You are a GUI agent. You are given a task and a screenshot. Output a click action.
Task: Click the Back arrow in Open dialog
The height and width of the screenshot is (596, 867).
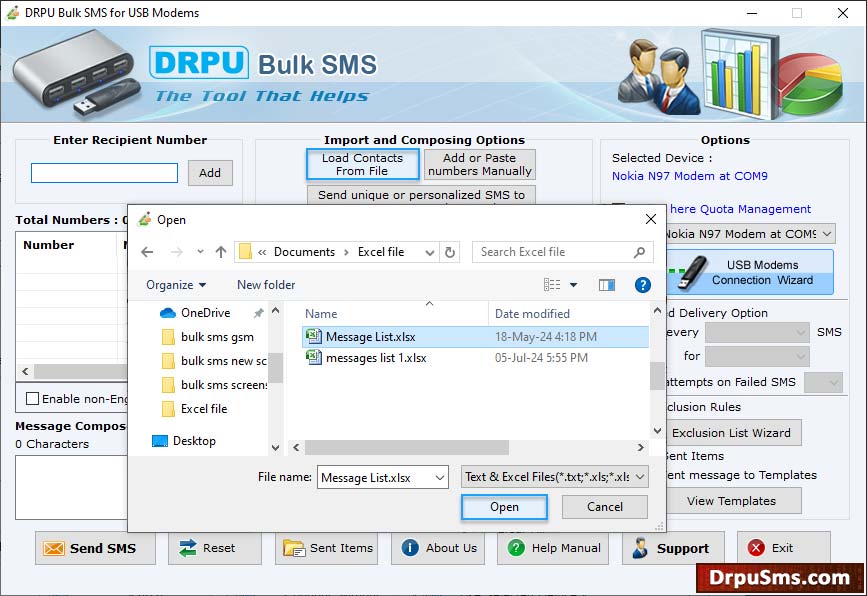147,252
